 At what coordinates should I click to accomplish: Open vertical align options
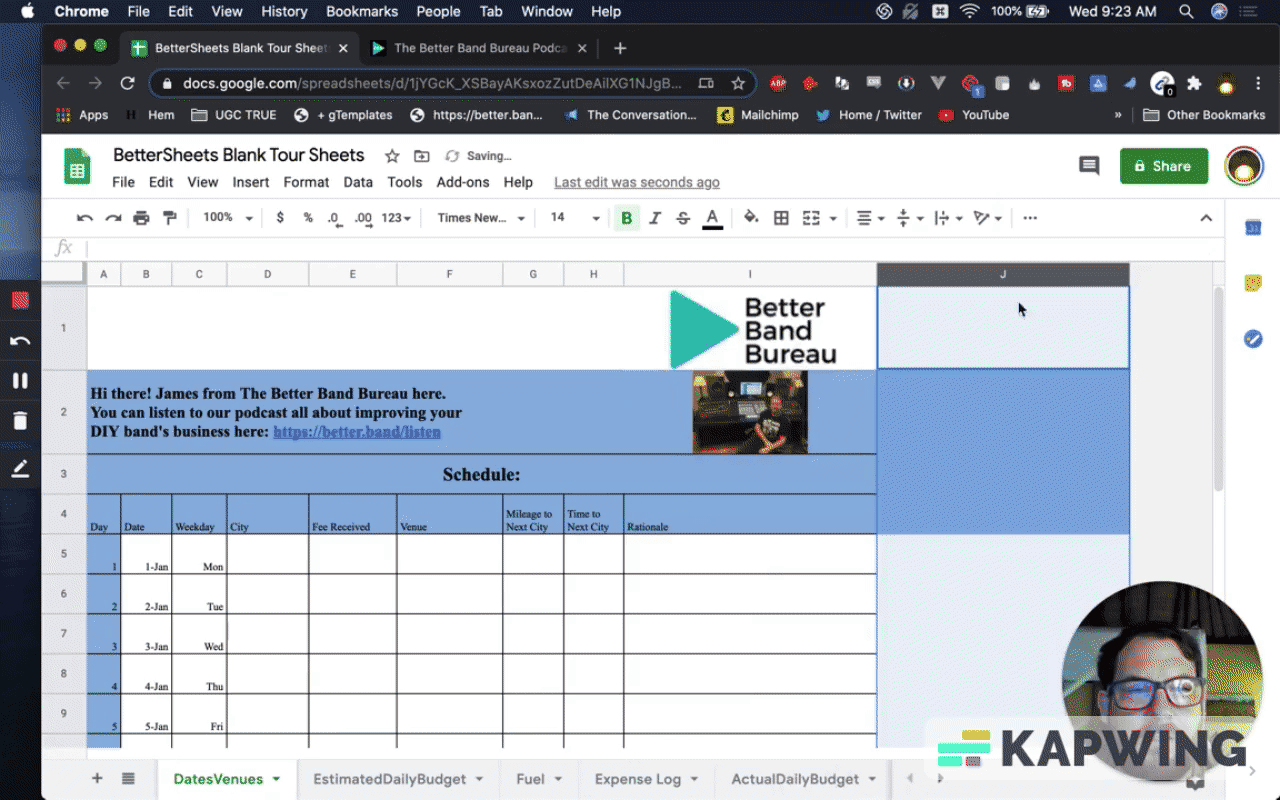909,218
